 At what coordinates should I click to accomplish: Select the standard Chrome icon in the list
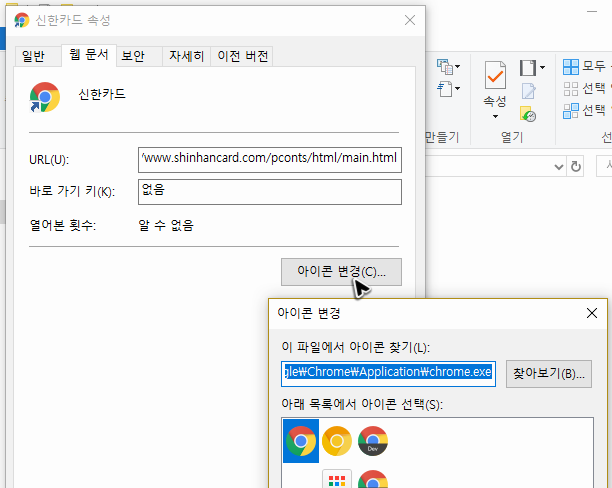click(301, 441)
